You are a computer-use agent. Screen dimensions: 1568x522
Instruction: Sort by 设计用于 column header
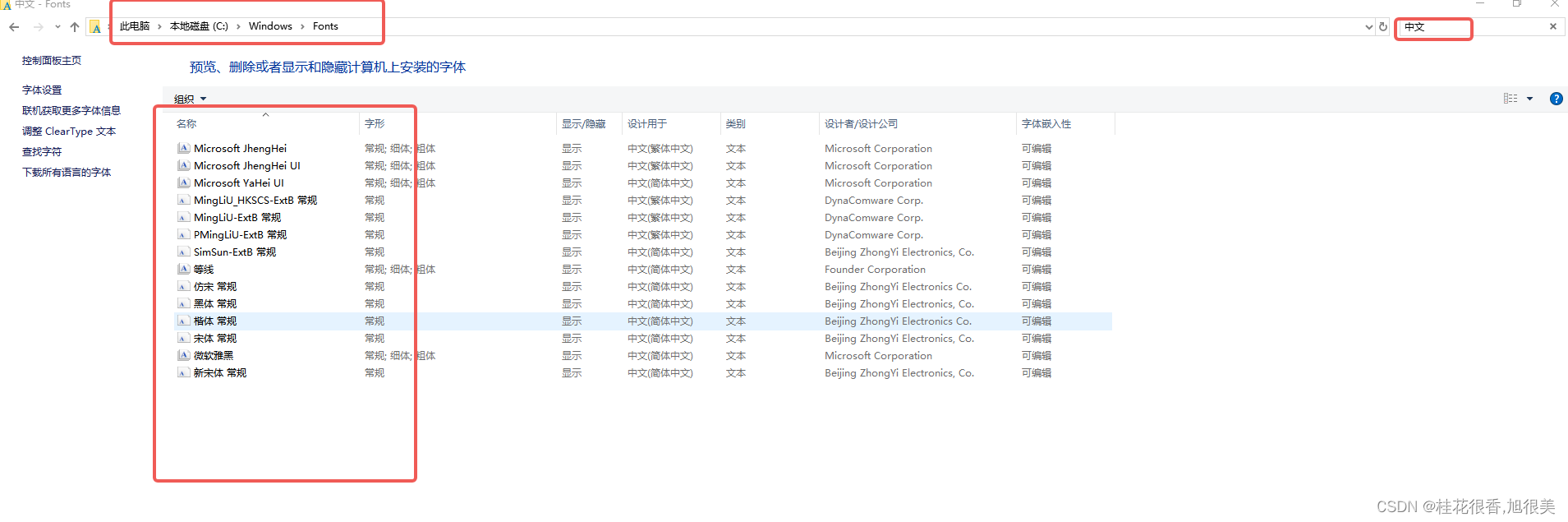click(x=671, y=124)
